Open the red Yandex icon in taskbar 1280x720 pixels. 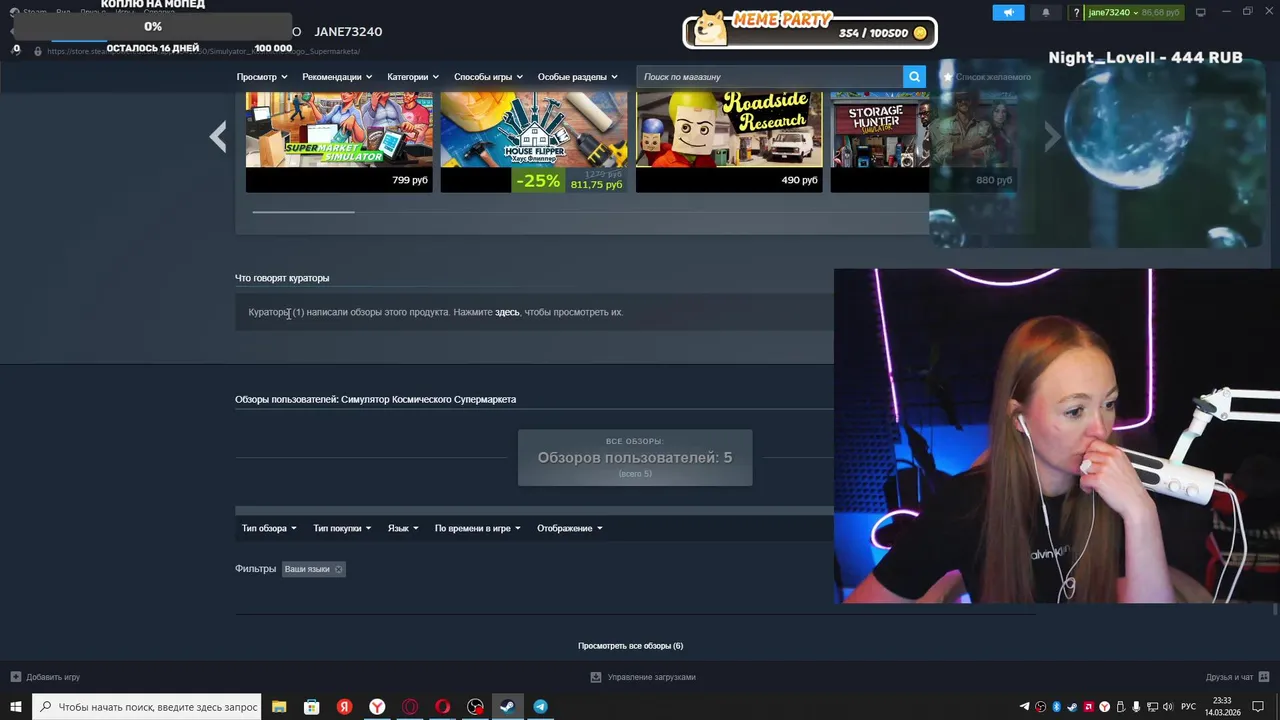point(344,707)
